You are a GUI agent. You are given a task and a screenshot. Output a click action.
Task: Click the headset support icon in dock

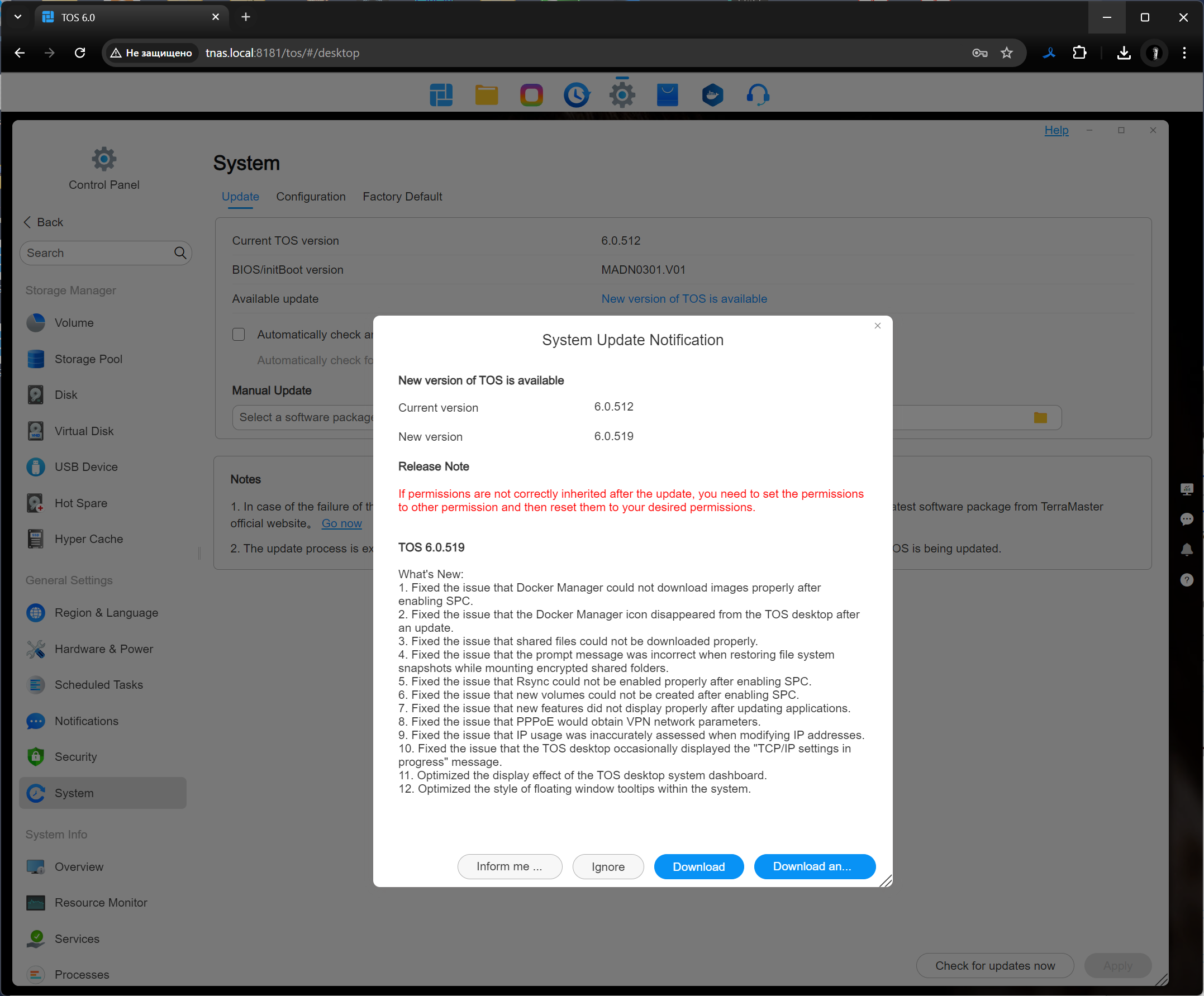[x=758, y=95]
